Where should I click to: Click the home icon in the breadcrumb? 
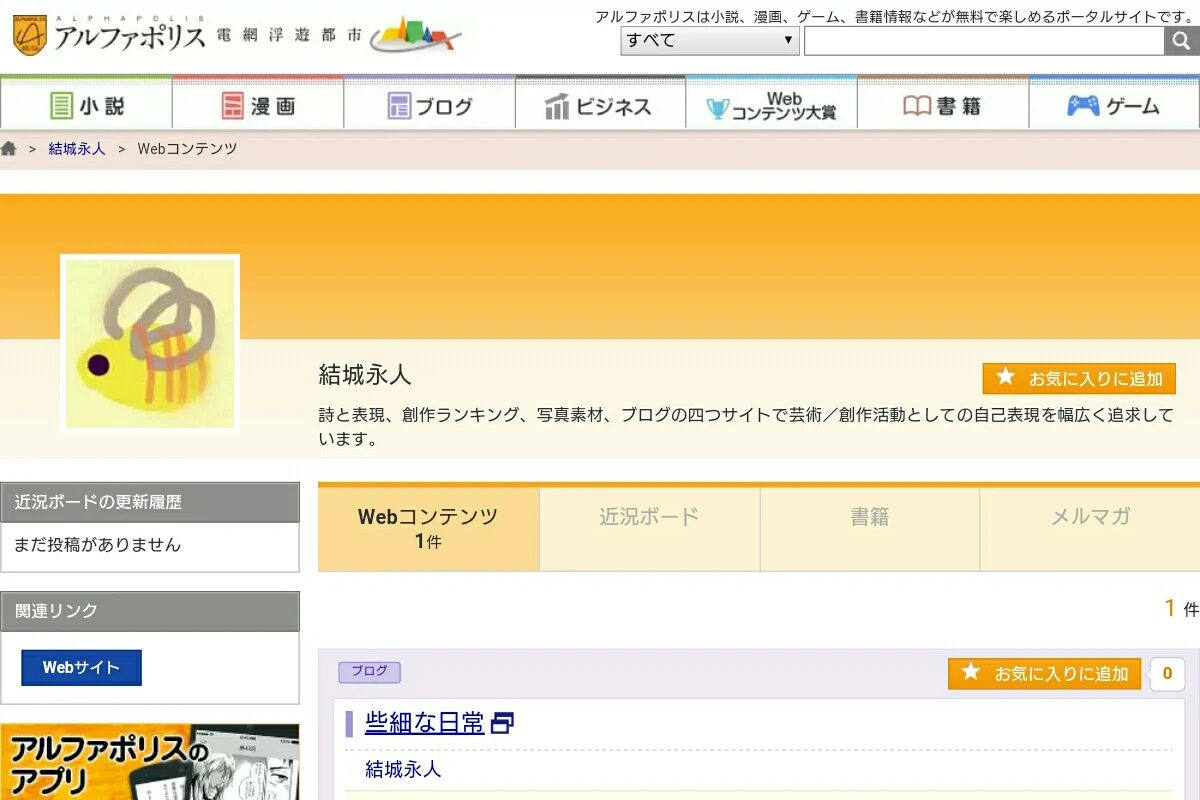(9, 149)
